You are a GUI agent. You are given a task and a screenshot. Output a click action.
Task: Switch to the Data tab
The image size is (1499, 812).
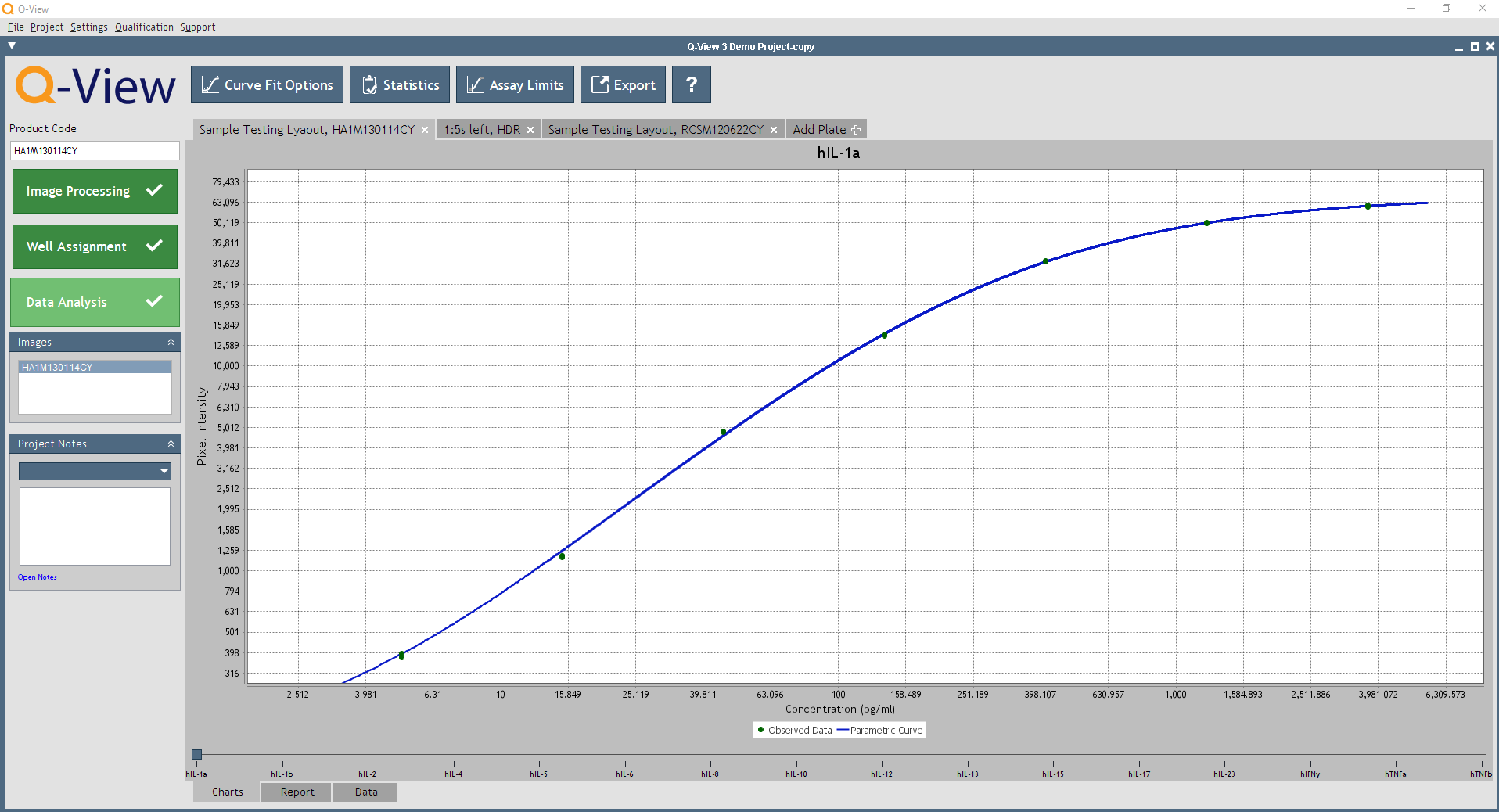tap(366, 792)
